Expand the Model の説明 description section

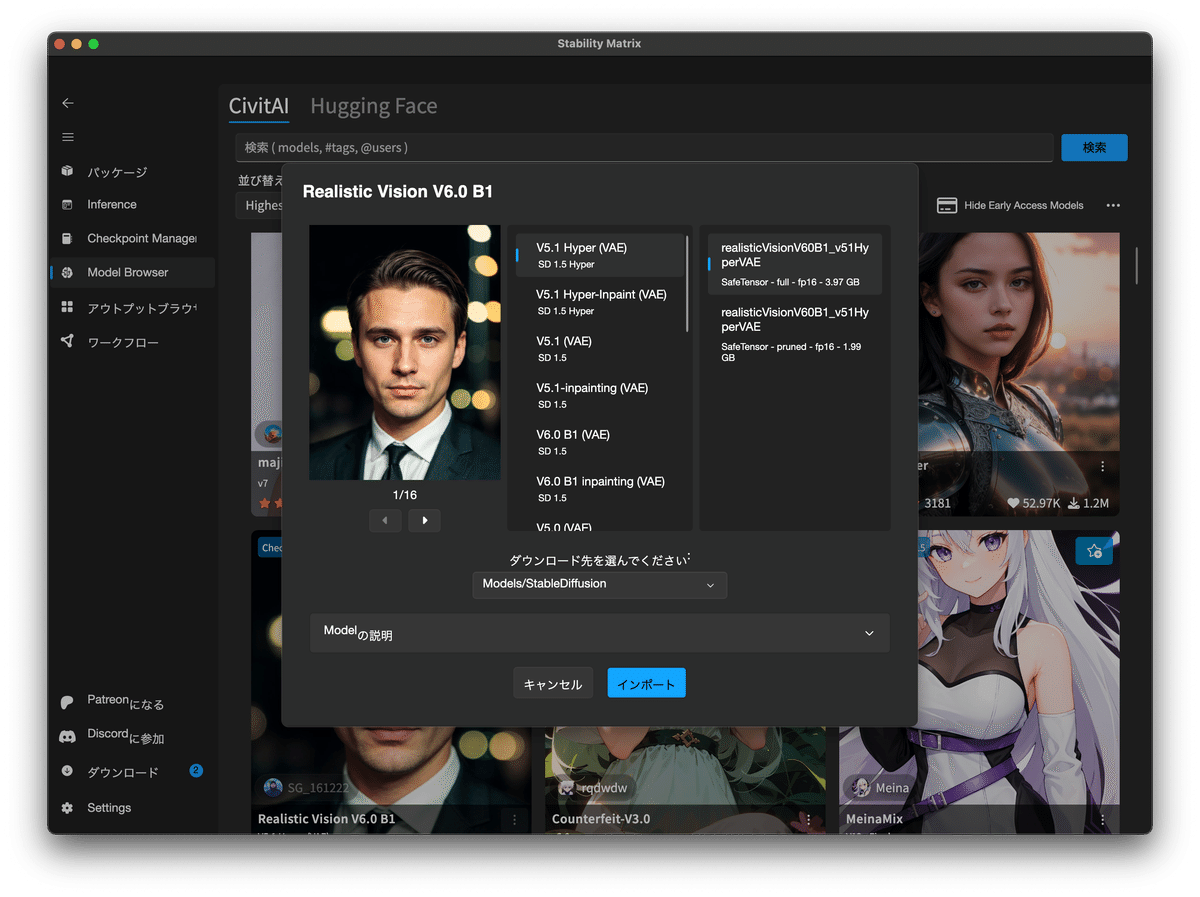(x=600, y=633)
